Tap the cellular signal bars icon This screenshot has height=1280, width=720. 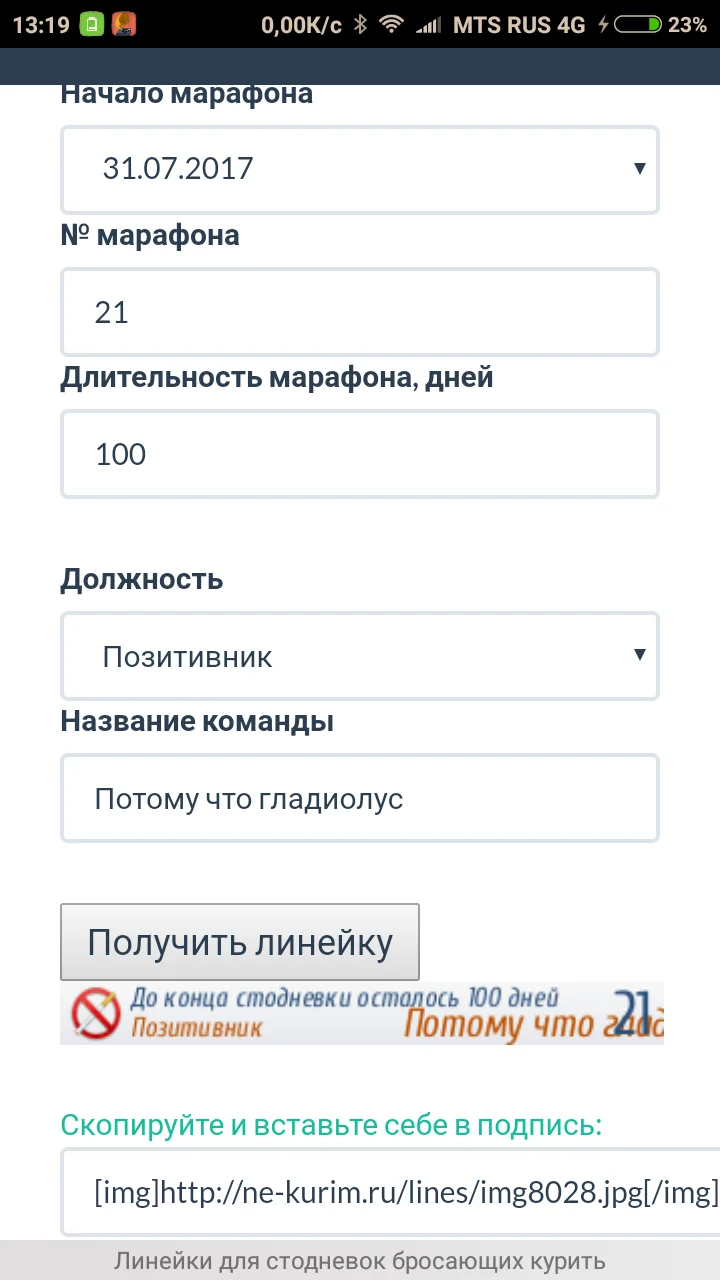point(429,25)
